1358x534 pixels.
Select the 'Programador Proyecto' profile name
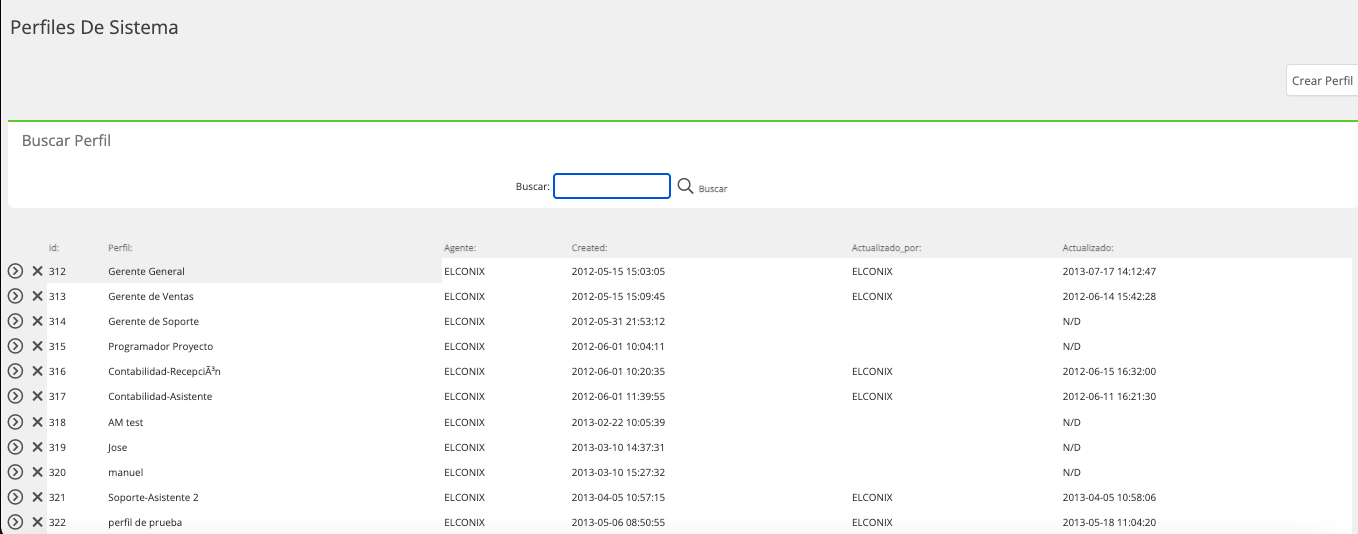pyautogui.click(x=160, y=346)
